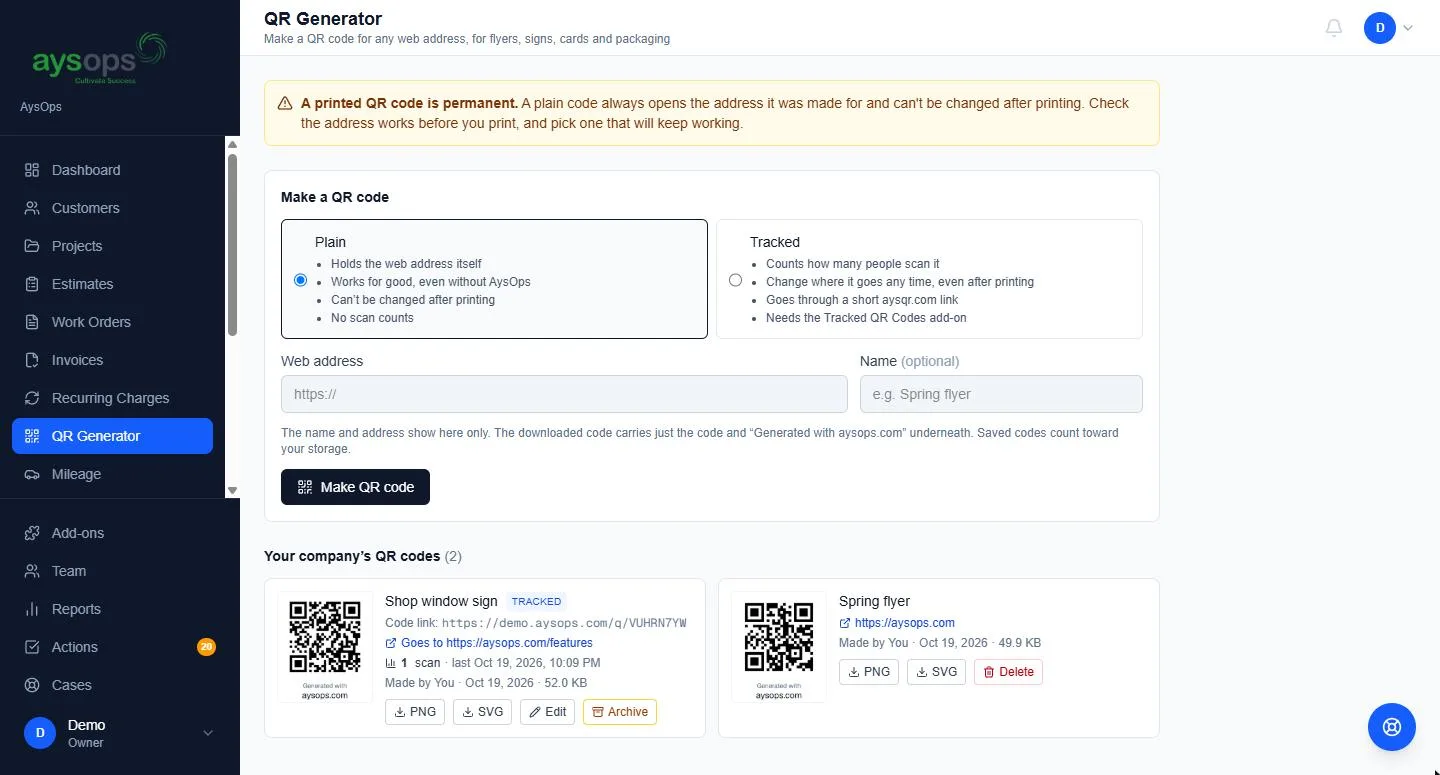Open Projects sidebar item
This screenshot has height=775, width=1440.
coord(112,246)
